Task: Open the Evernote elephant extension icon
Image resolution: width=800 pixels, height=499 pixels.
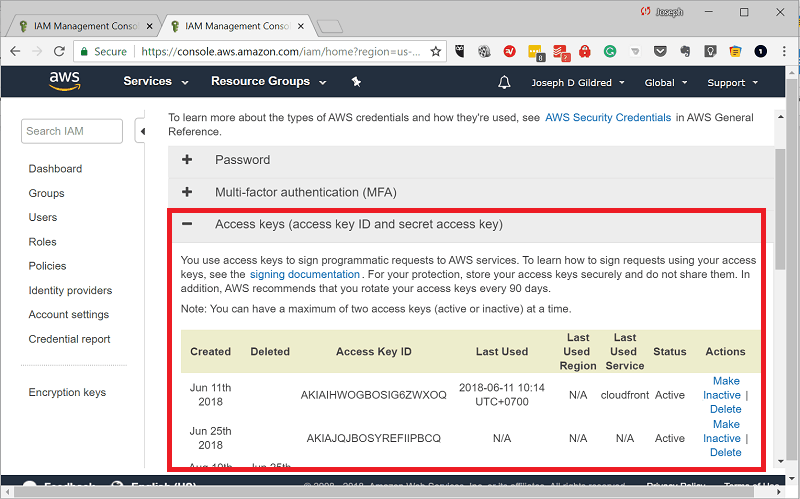Action: pos(685,51)
